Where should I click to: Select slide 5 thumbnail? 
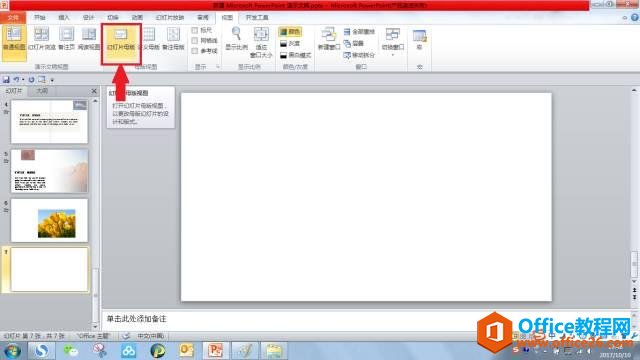[x=49, y=171]
